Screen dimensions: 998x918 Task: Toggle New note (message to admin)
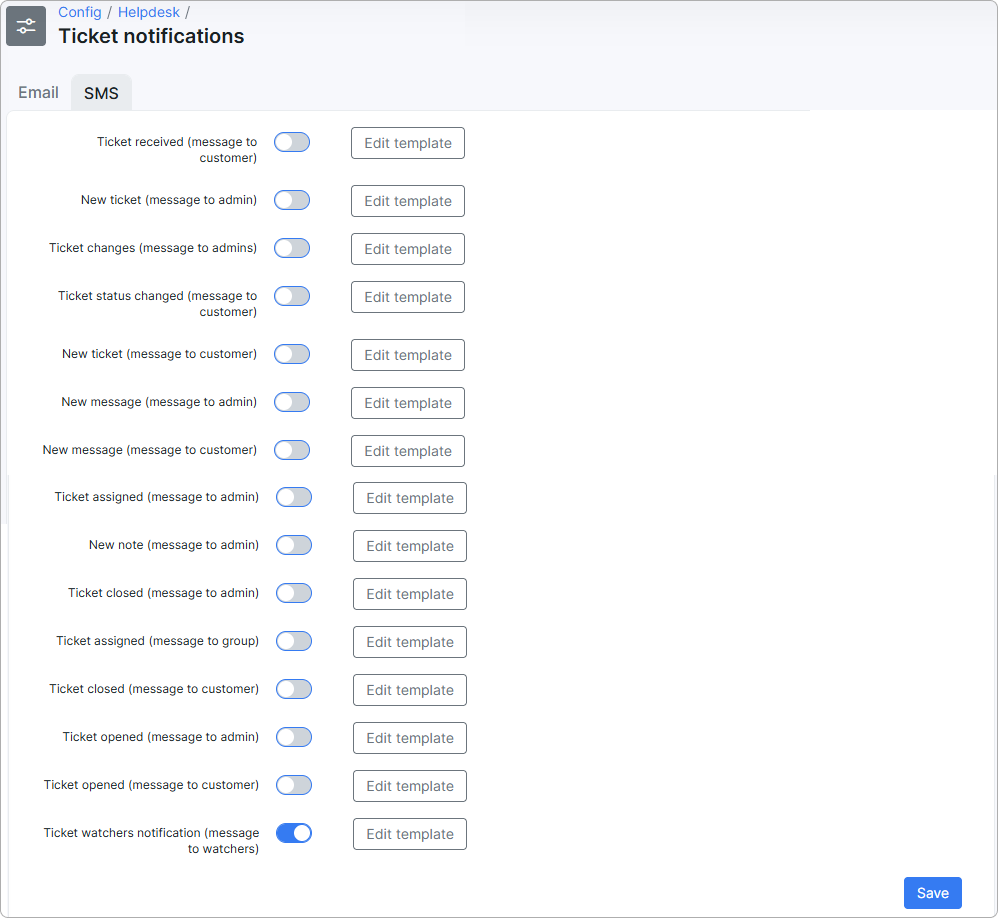pyautogui.click(x=294, y=545)
